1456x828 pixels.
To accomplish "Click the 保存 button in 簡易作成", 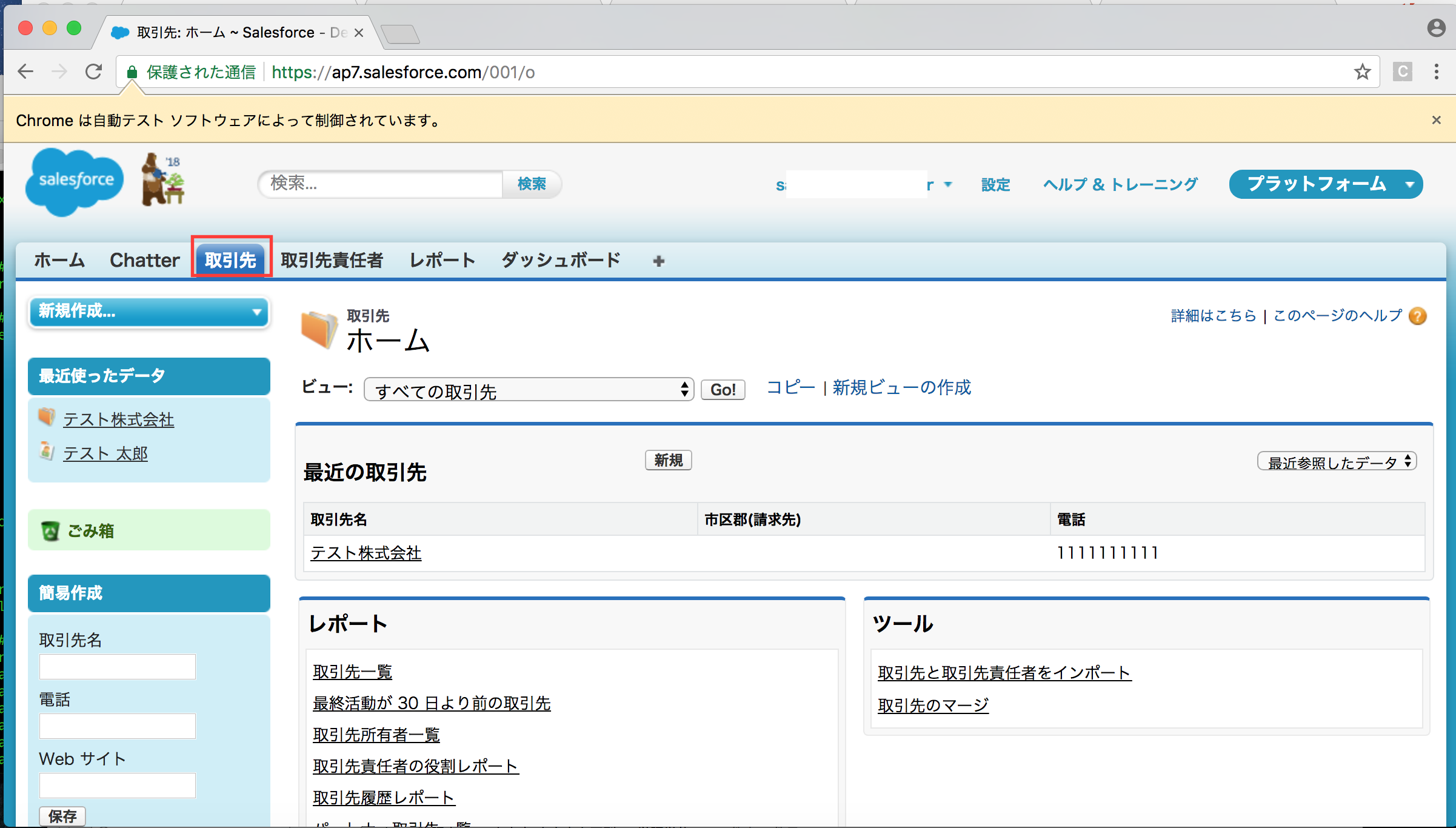I will 62,816.
